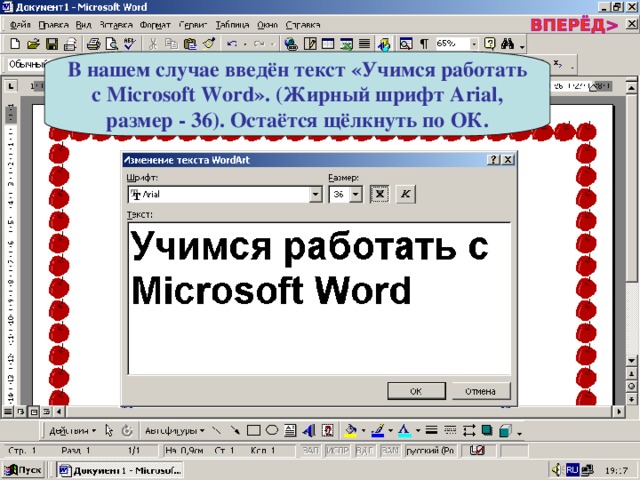Open the Line Color dropdown arrow
Screen dimensions: 640x480
(391, 431)
